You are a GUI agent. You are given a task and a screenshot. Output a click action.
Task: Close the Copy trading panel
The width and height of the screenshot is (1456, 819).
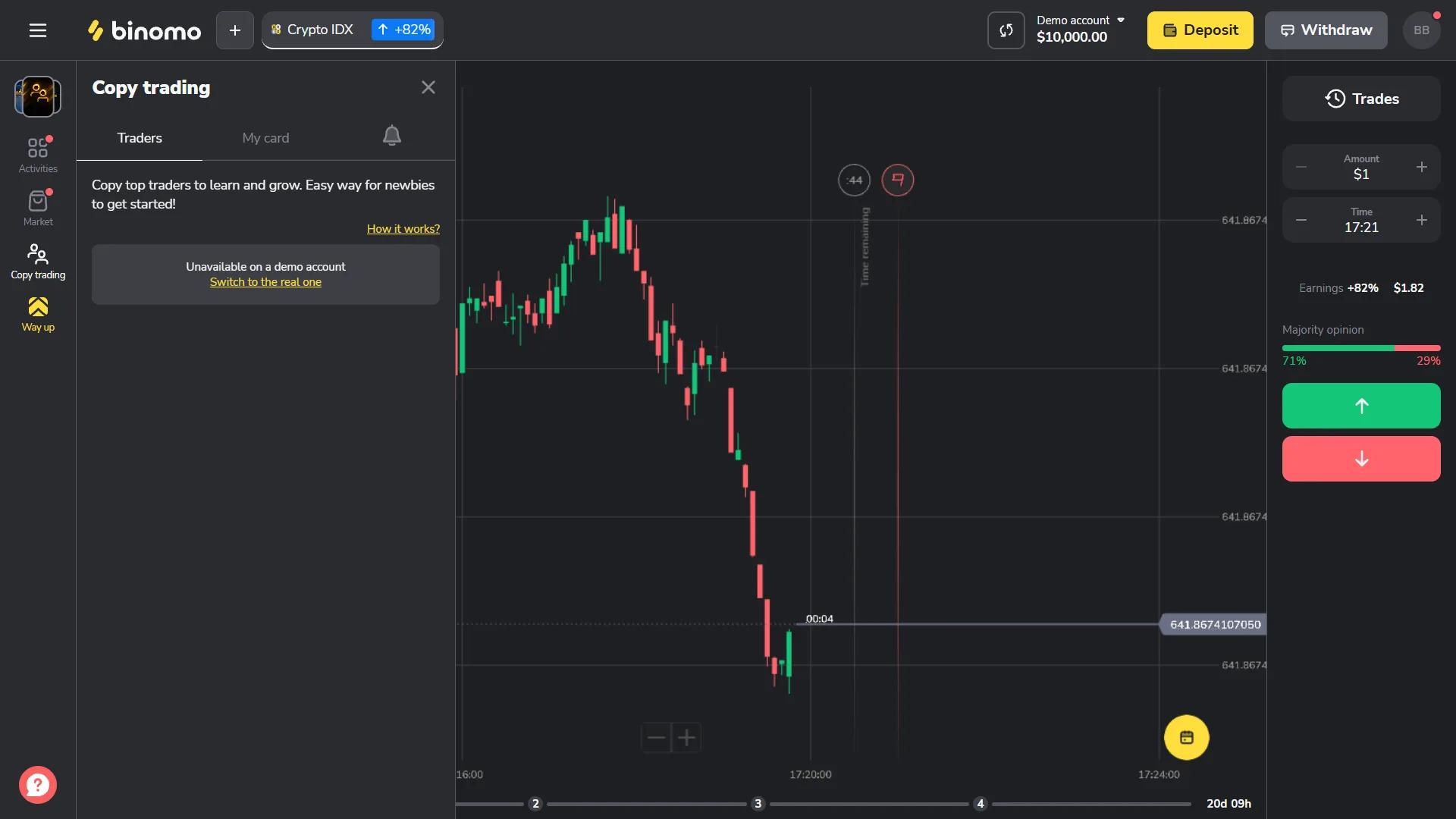428,87
